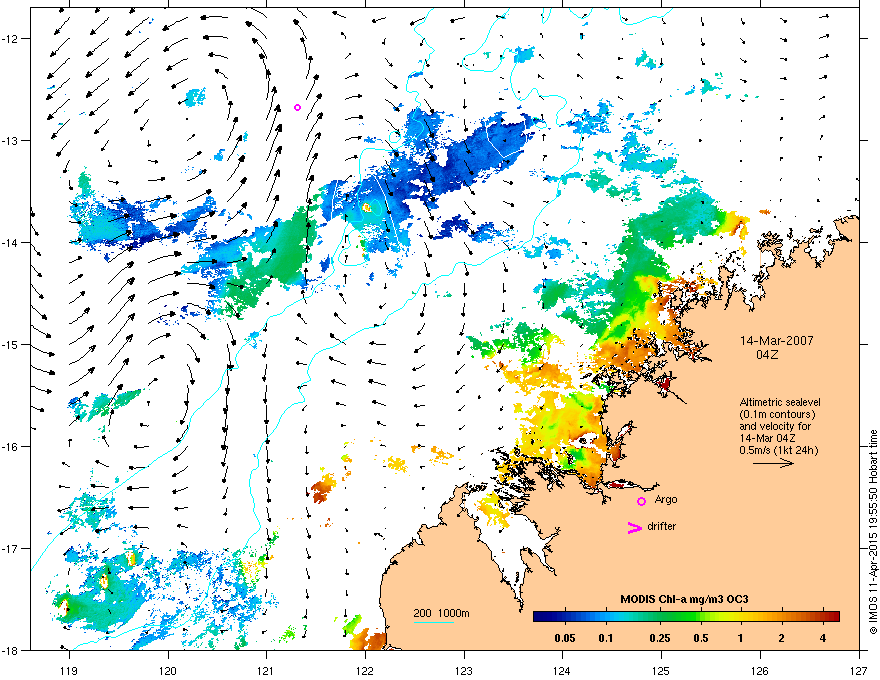Screen dimensions: 880x680
Task: Click the Argo legend circle symbol
Action: pos(641,501)
